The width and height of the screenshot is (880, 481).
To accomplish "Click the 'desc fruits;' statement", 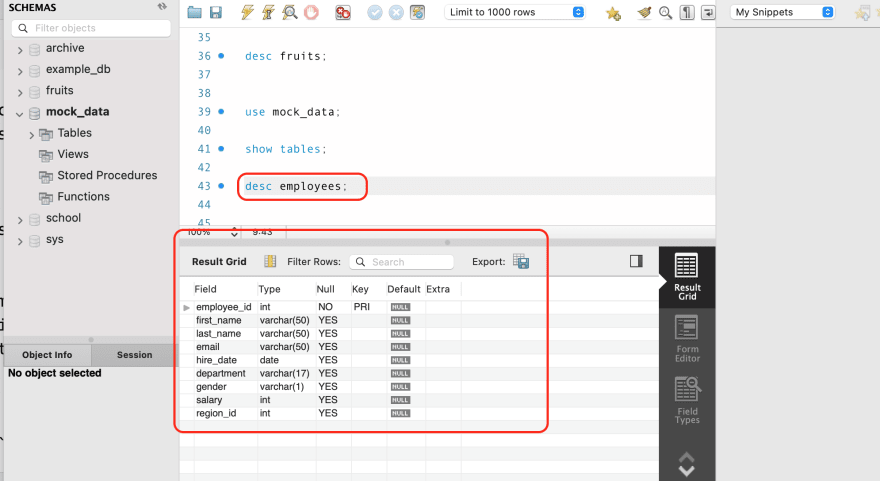I will 286,56.
